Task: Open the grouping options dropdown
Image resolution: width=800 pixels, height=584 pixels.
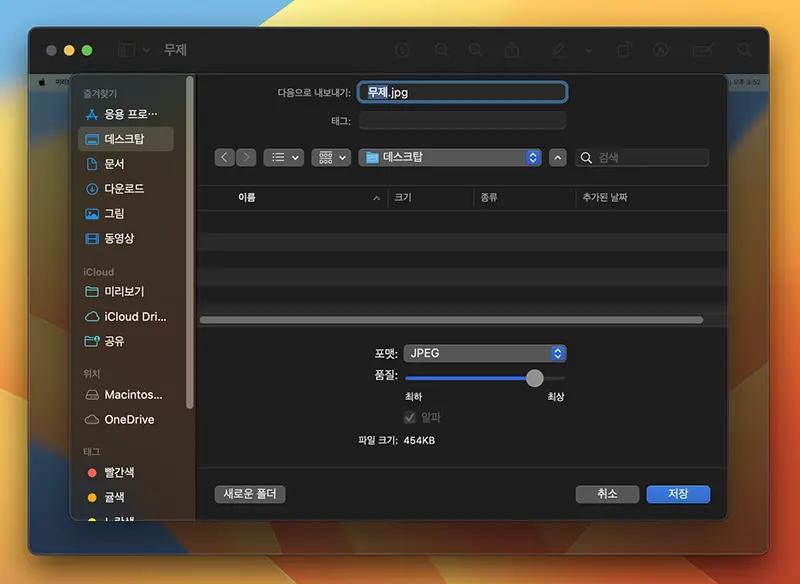Action: 331,158
